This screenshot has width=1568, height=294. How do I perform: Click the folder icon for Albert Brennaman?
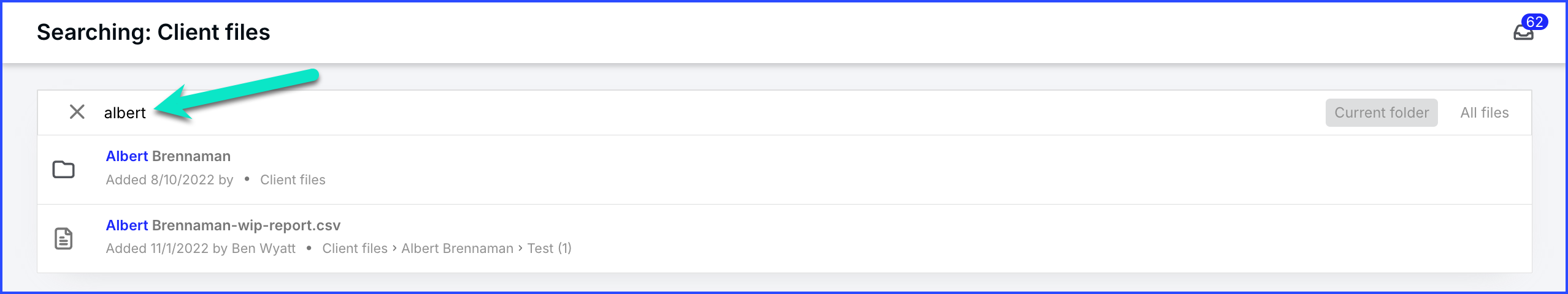pos(63,169)
